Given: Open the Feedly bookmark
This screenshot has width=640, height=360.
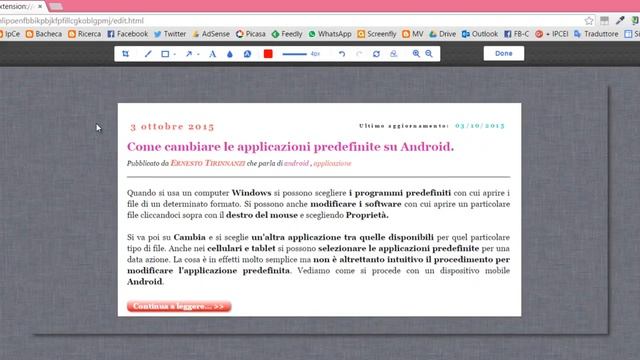Looking at the screenshot, I should (287, 34).
